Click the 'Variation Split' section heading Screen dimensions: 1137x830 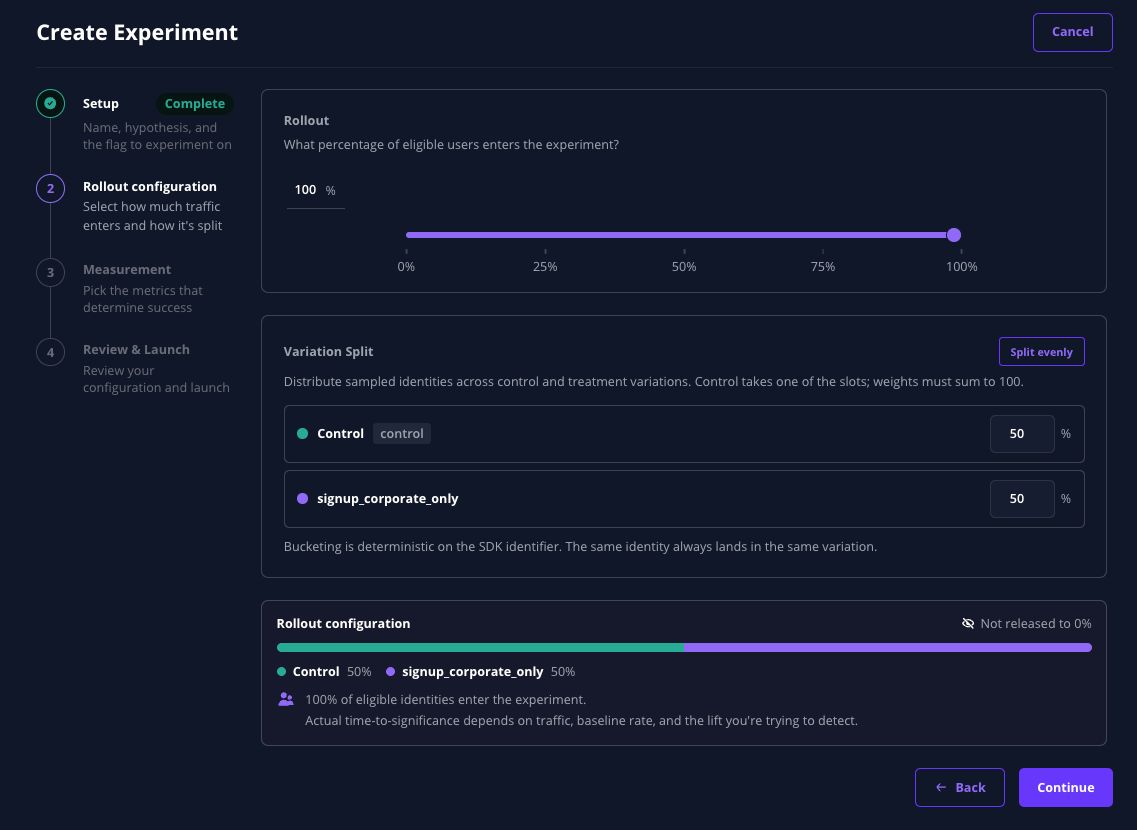[328, 352]
